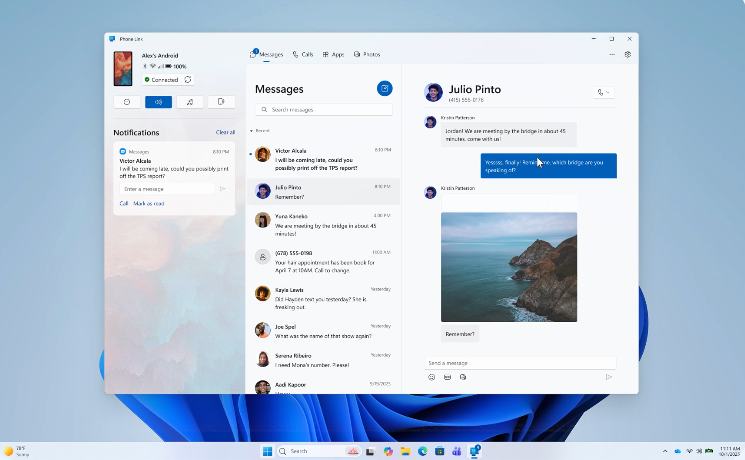Screen dimensions: 745x460
Task: Open Kayla Lewis conversation
Action: pyautogui.click(x=323, y=298)
